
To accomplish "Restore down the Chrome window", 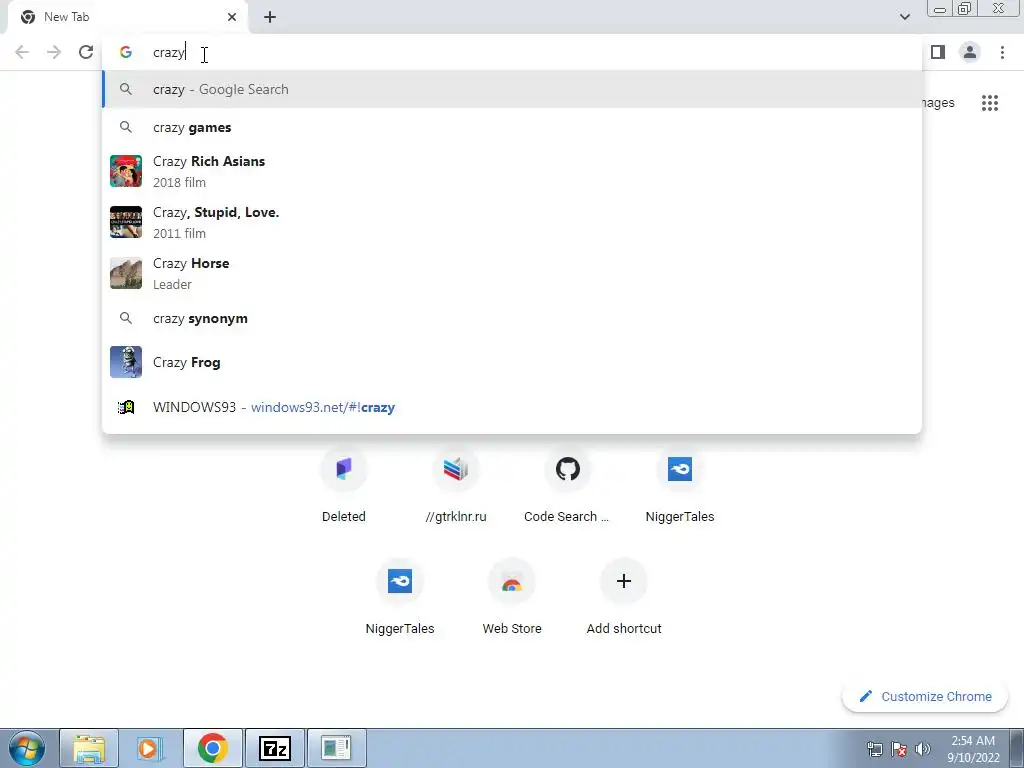I will [x=965, y=9].
